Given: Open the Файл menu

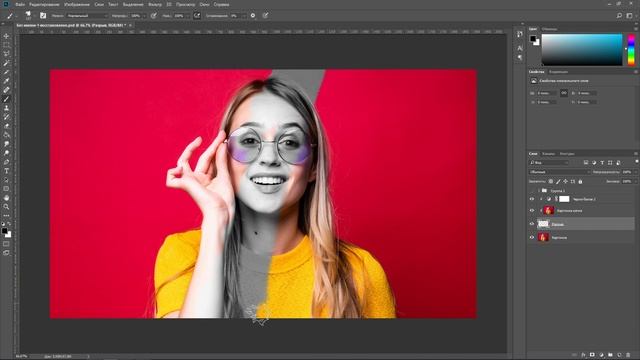Looking at the screenshot, I should 20,4.
